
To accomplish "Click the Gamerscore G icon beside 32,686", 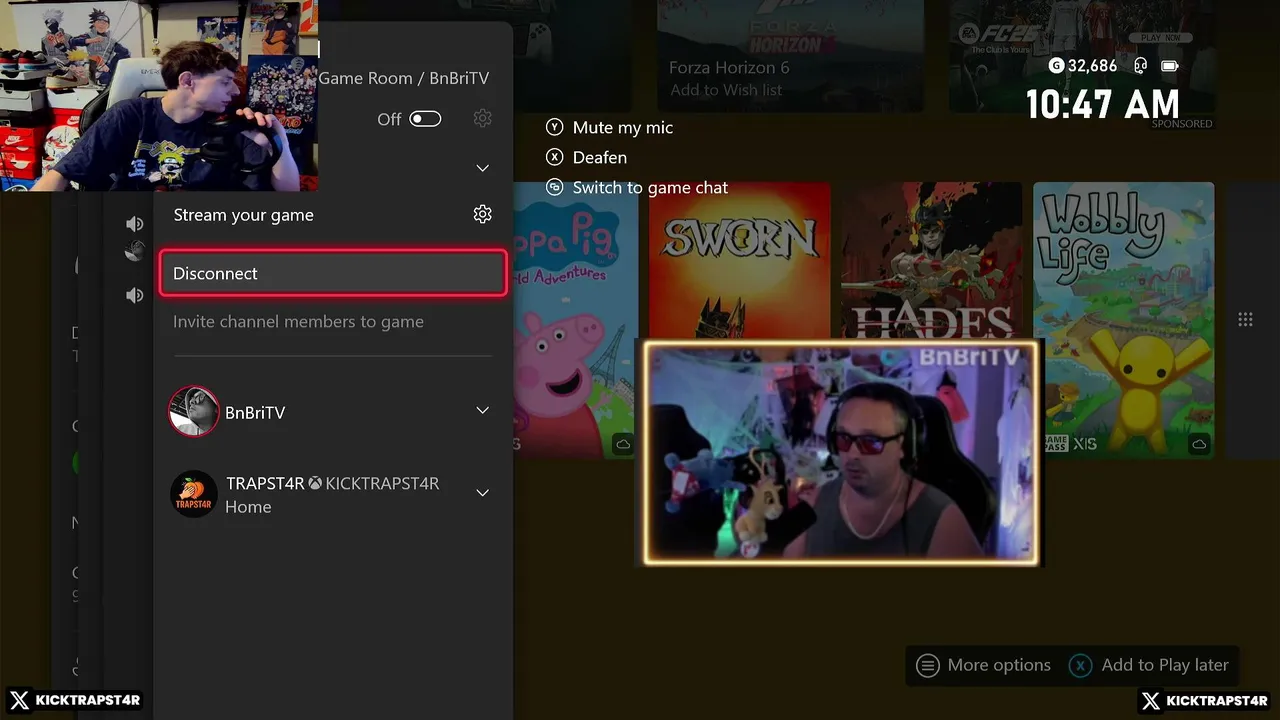I will coord(1056,66).
